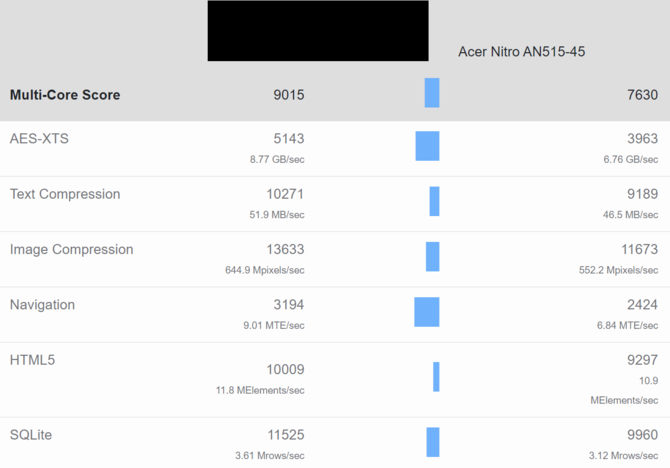Select the Navigation row label
Screen dimensions: 670x468
coord(42,305)
